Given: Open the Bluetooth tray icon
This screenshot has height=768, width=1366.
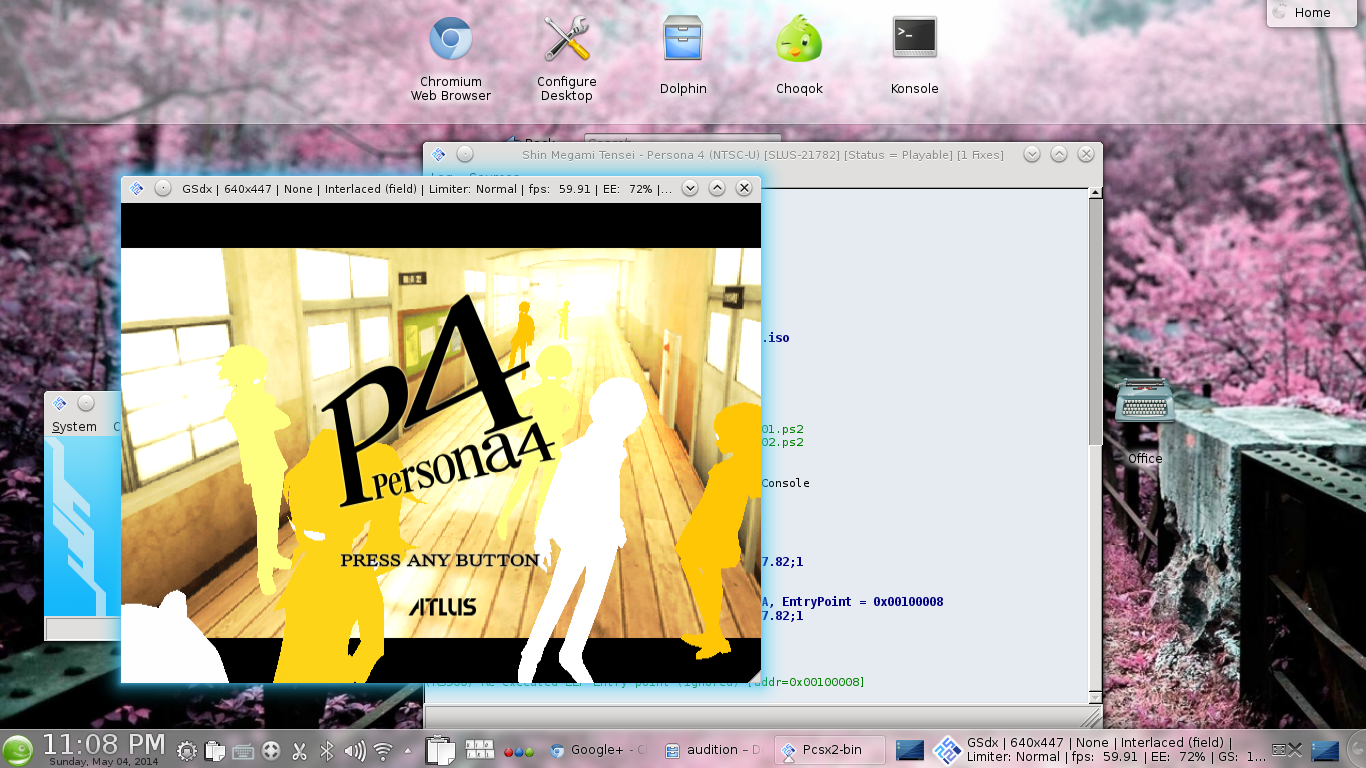Looking at the screenshot, I should [326, 750].
